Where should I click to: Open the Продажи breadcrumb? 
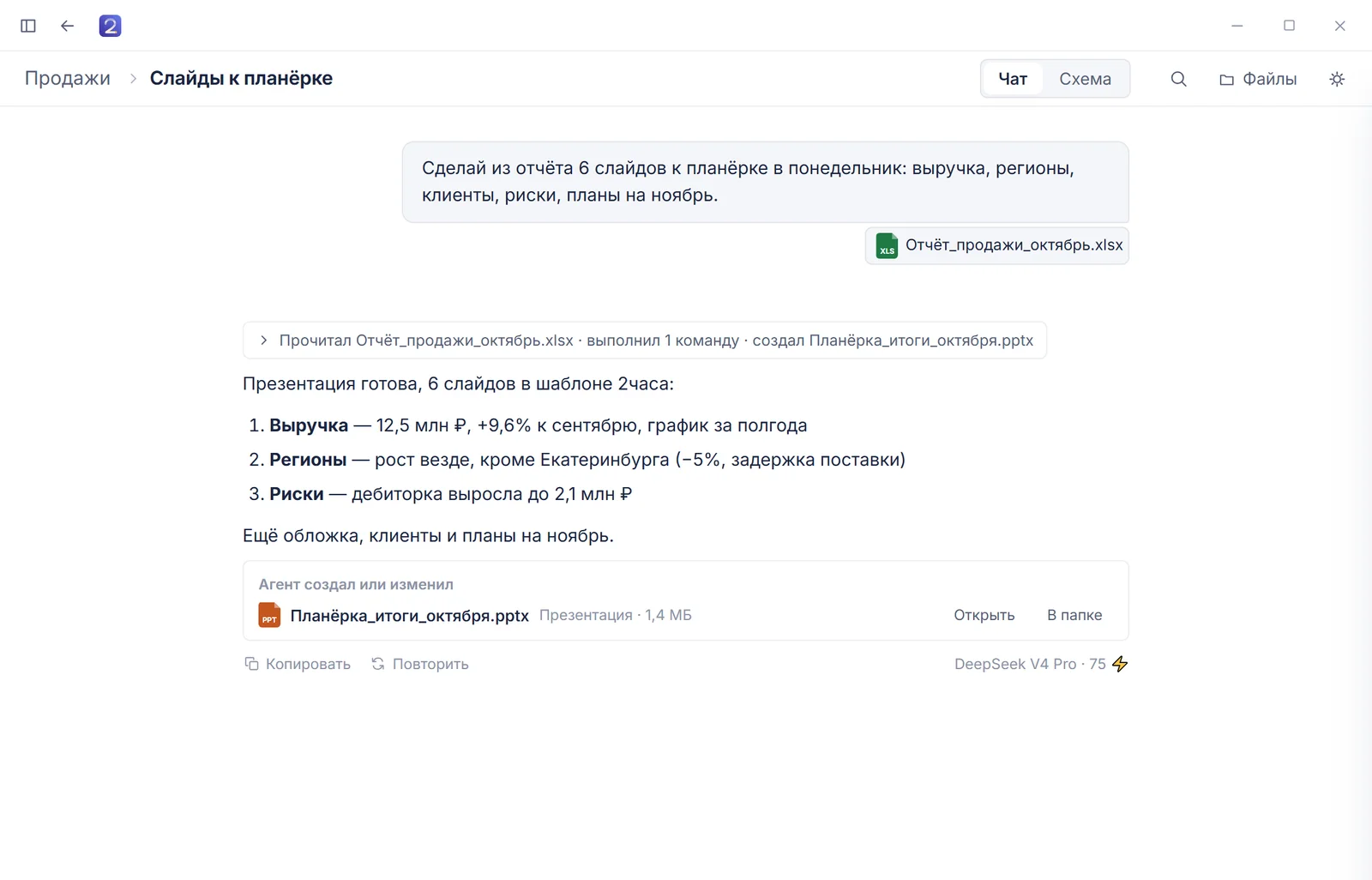pos(68,78)
